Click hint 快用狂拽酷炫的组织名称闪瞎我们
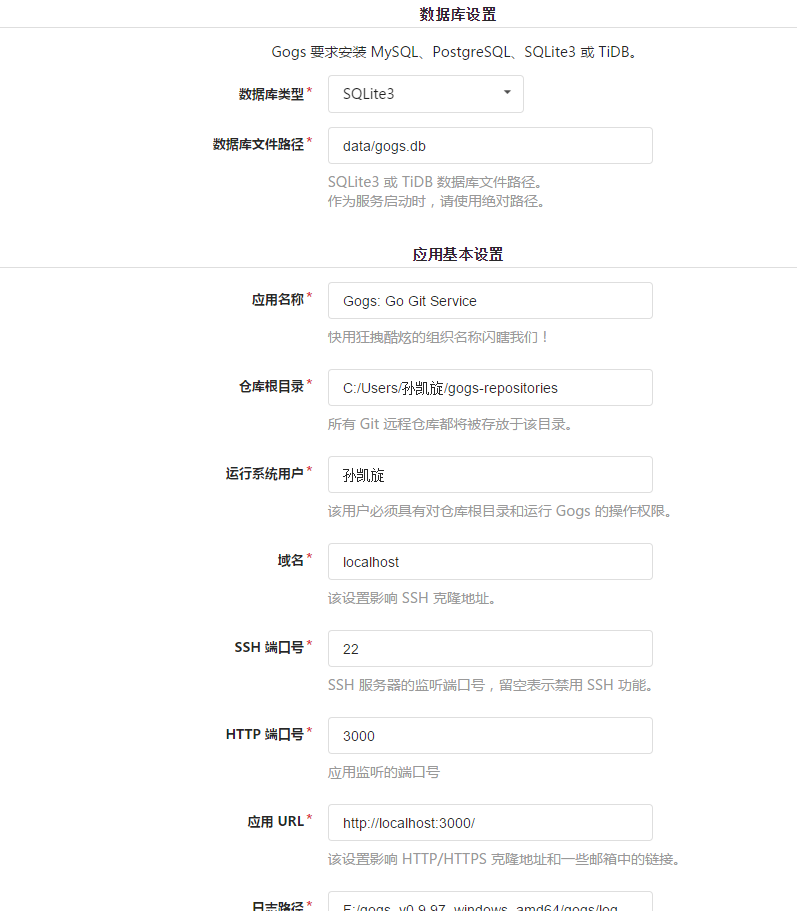The height and width of the screenshot is (911, 797). click(x=438, y=338)
